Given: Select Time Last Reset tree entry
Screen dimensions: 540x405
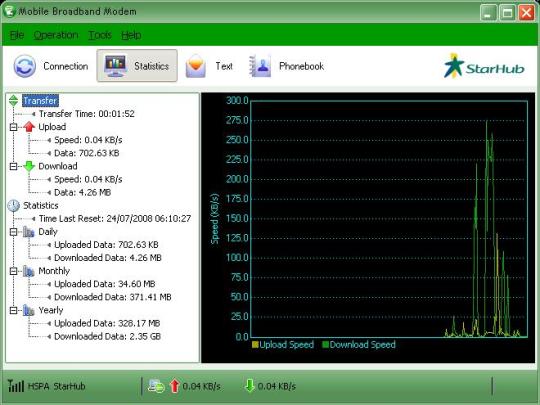Looking at the screenshot, I should (x=115, y=219).
